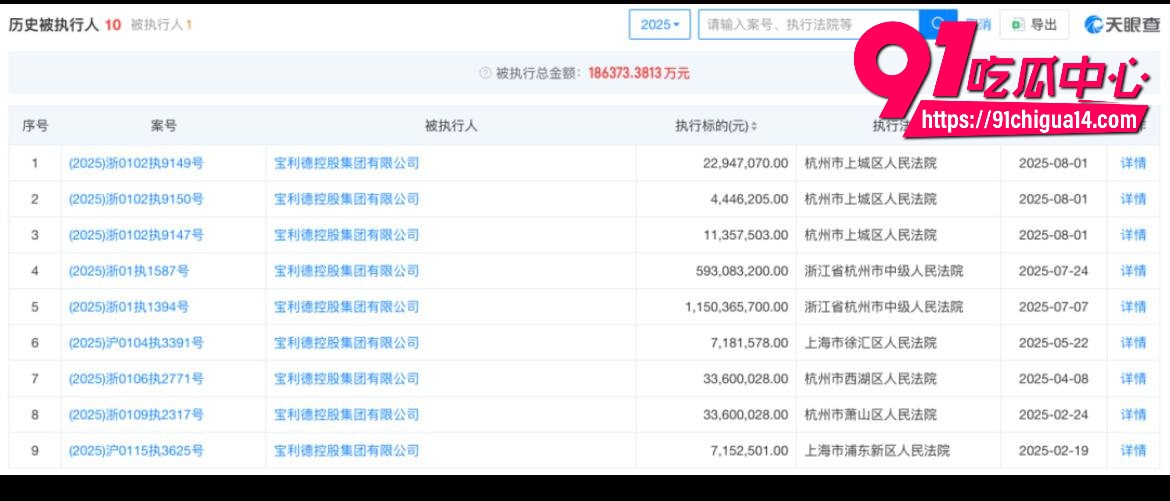The image size is (1170, 501).
Task: Click 浙江省杭州市中级人民法院 in the 执1394号 row
Action: [883, 306]
